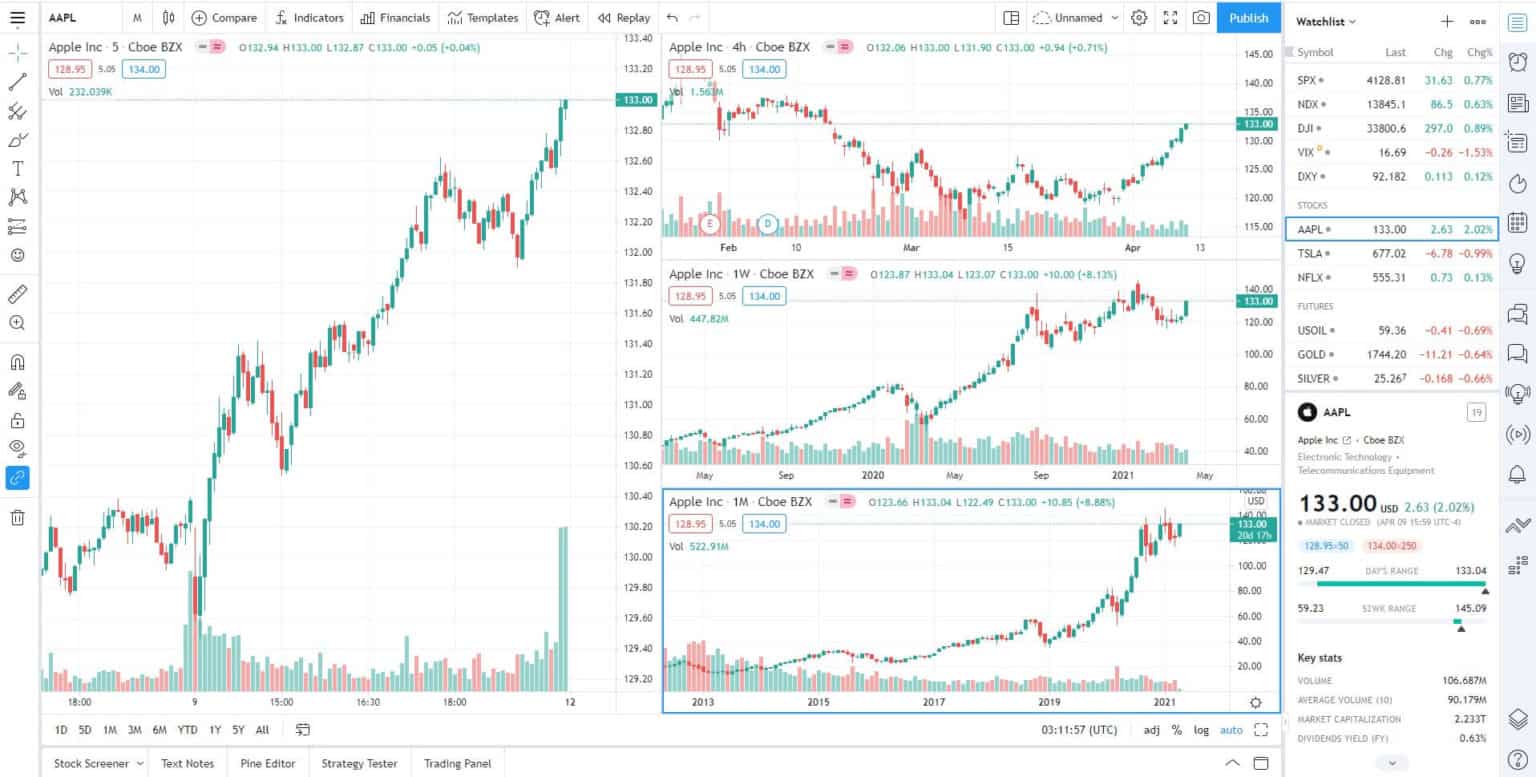This screenshot has width=1536, height=777.
Task: Select TSLA in the watchlist
Action: point(1312,253)
